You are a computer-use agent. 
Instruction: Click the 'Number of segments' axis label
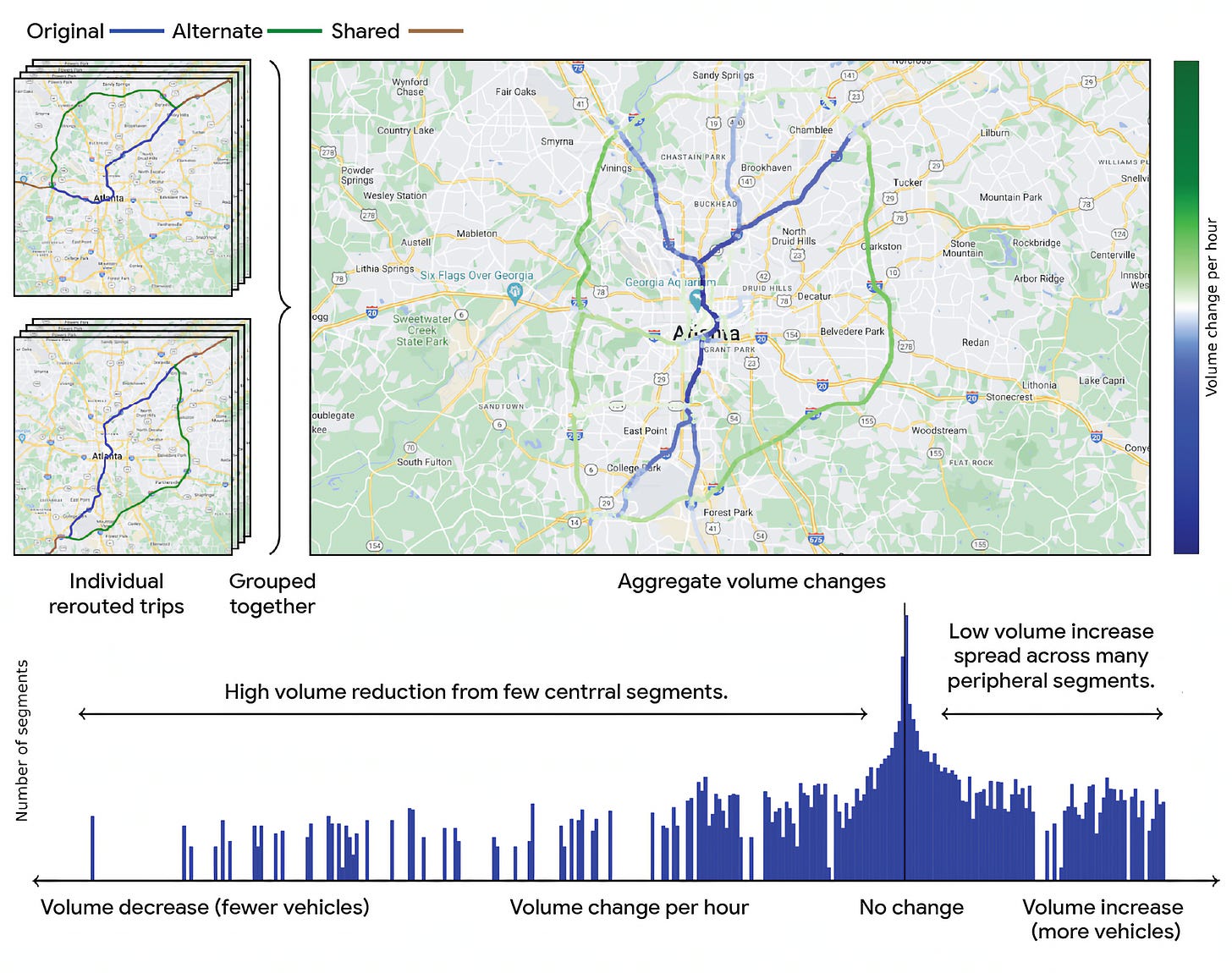22,740
